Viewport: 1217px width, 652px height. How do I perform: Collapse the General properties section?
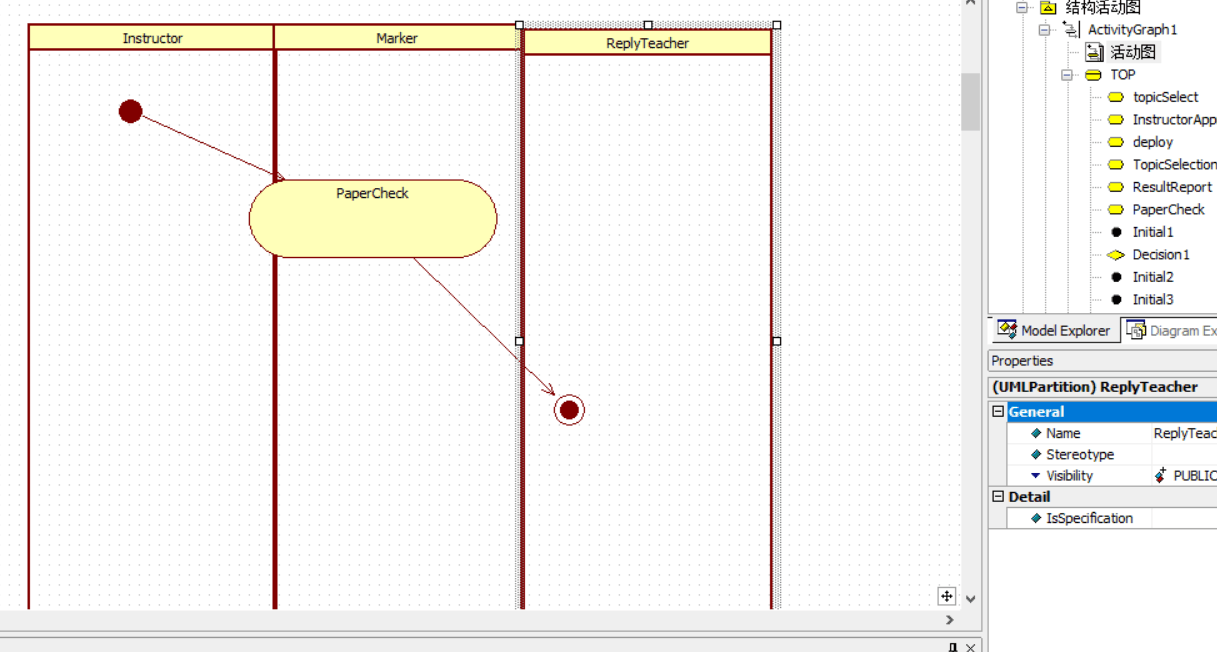pyautogui.click(x=997, y=412)
